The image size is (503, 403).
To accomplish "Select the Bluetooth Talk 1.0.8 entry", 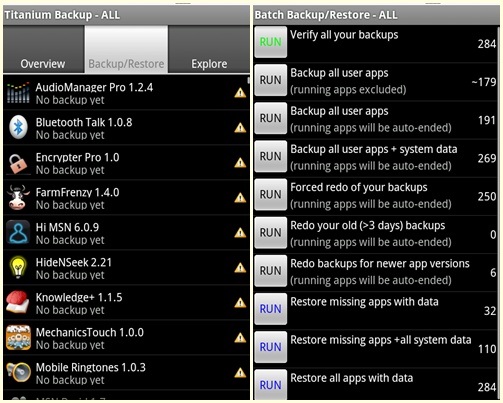I will pyautogui.click(x=126, y=128).
